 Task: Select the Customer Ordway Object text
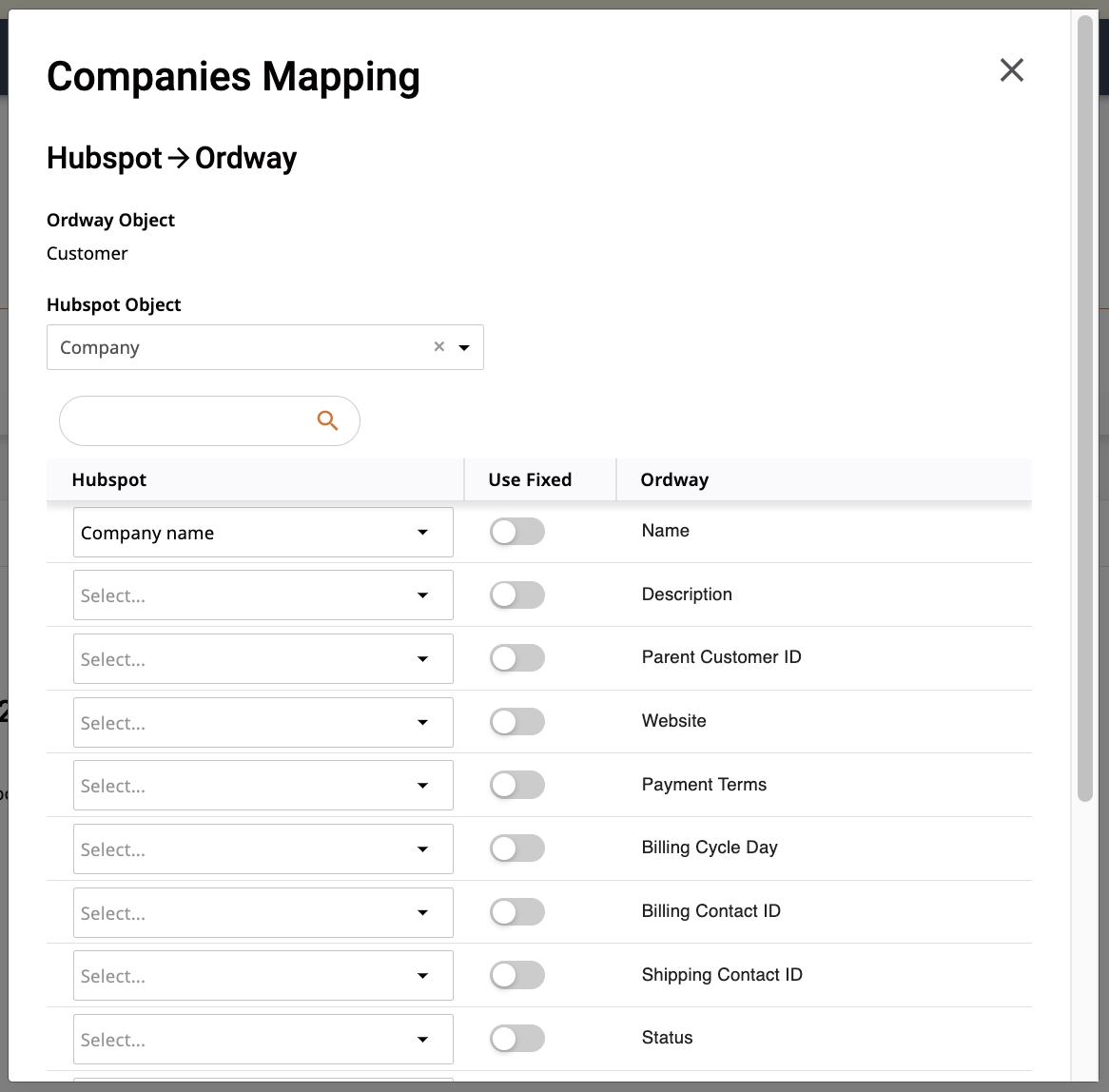coord(87,253)
